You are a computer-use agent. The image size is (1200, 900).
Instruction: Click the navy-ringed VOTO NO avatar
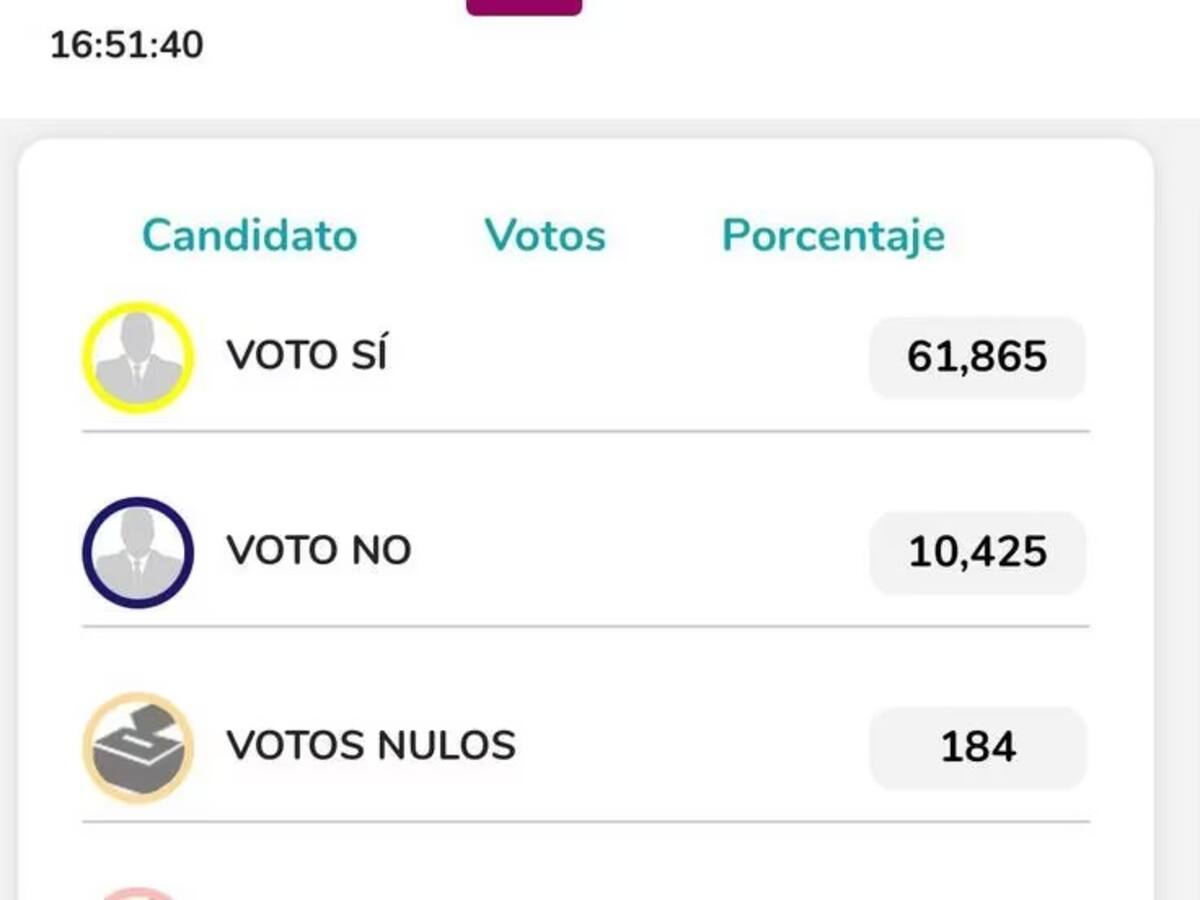[x=137, y=552]
